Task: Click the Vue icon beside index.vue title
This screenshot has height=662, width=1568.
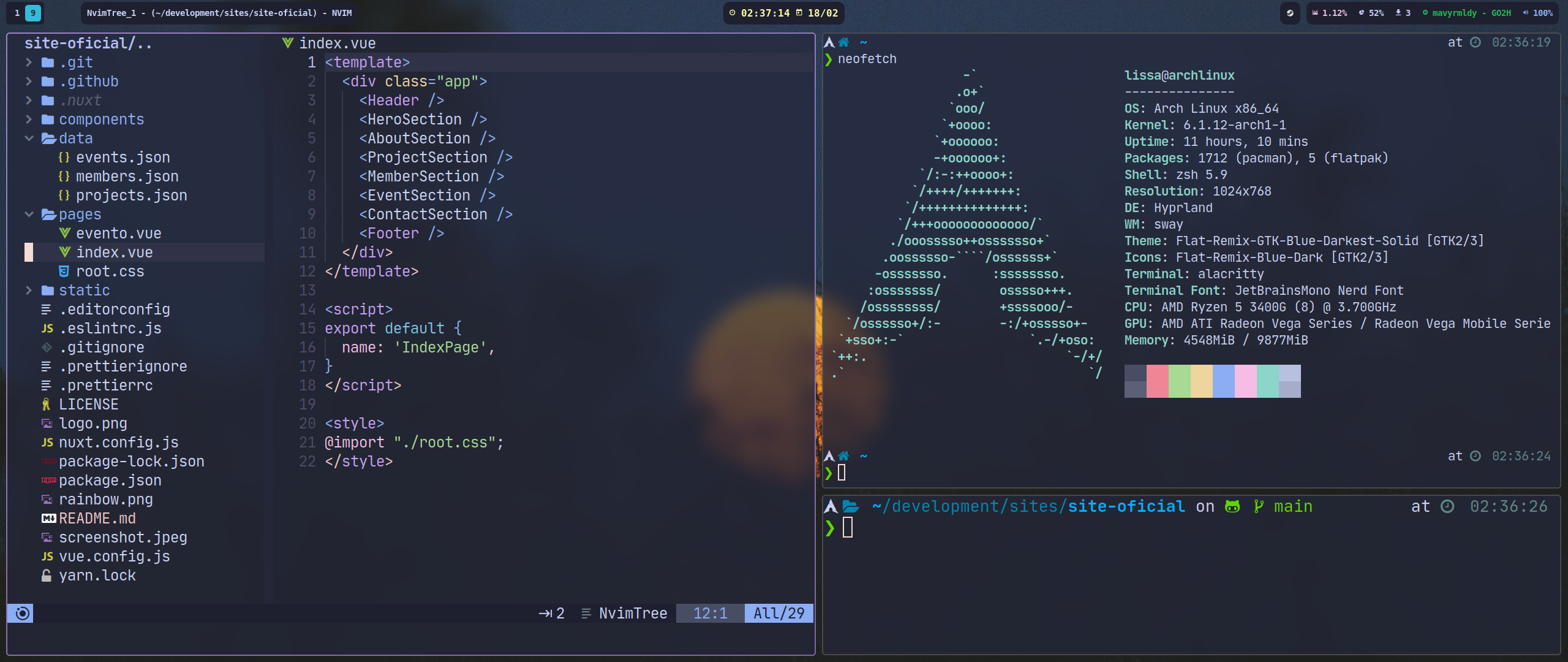Action: pyautogui.click(x=287, y=43)
